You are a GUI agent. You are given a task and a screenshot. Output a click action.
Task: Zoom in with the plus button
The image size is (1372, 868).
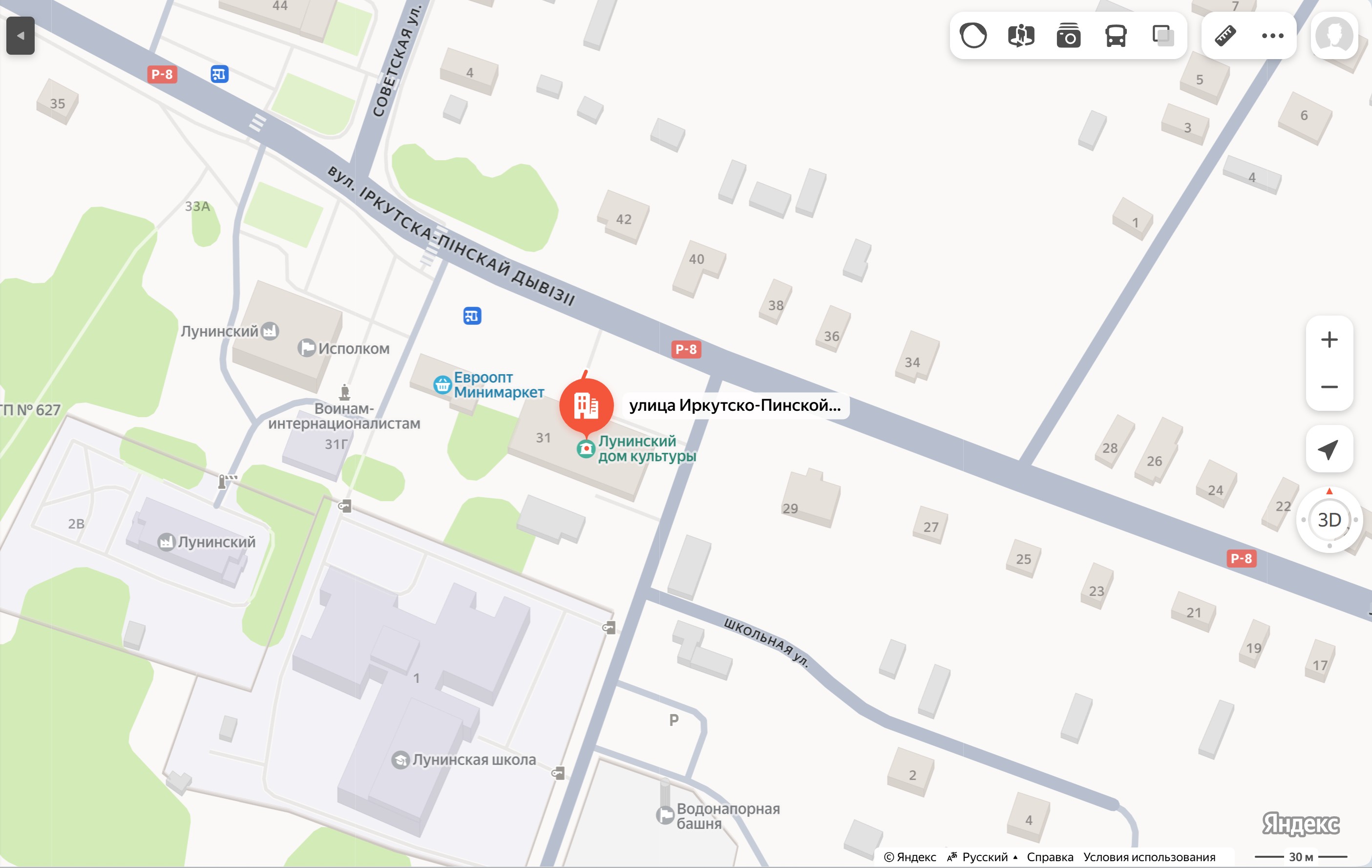click(x=1330, y=339)
